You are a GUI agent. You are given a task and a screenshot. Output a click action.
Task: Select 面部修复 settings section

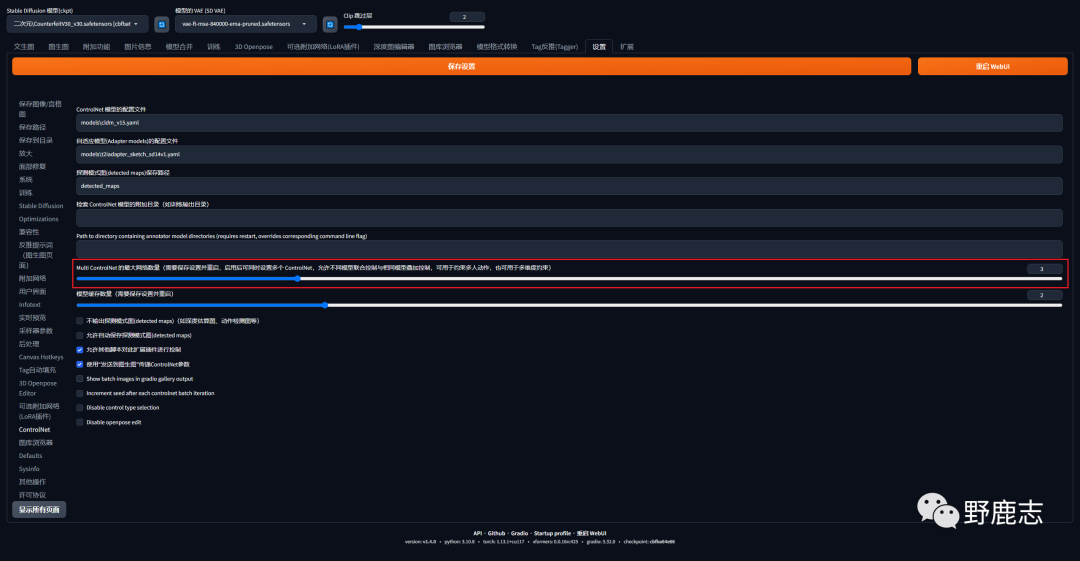click(x=32, y=167)
